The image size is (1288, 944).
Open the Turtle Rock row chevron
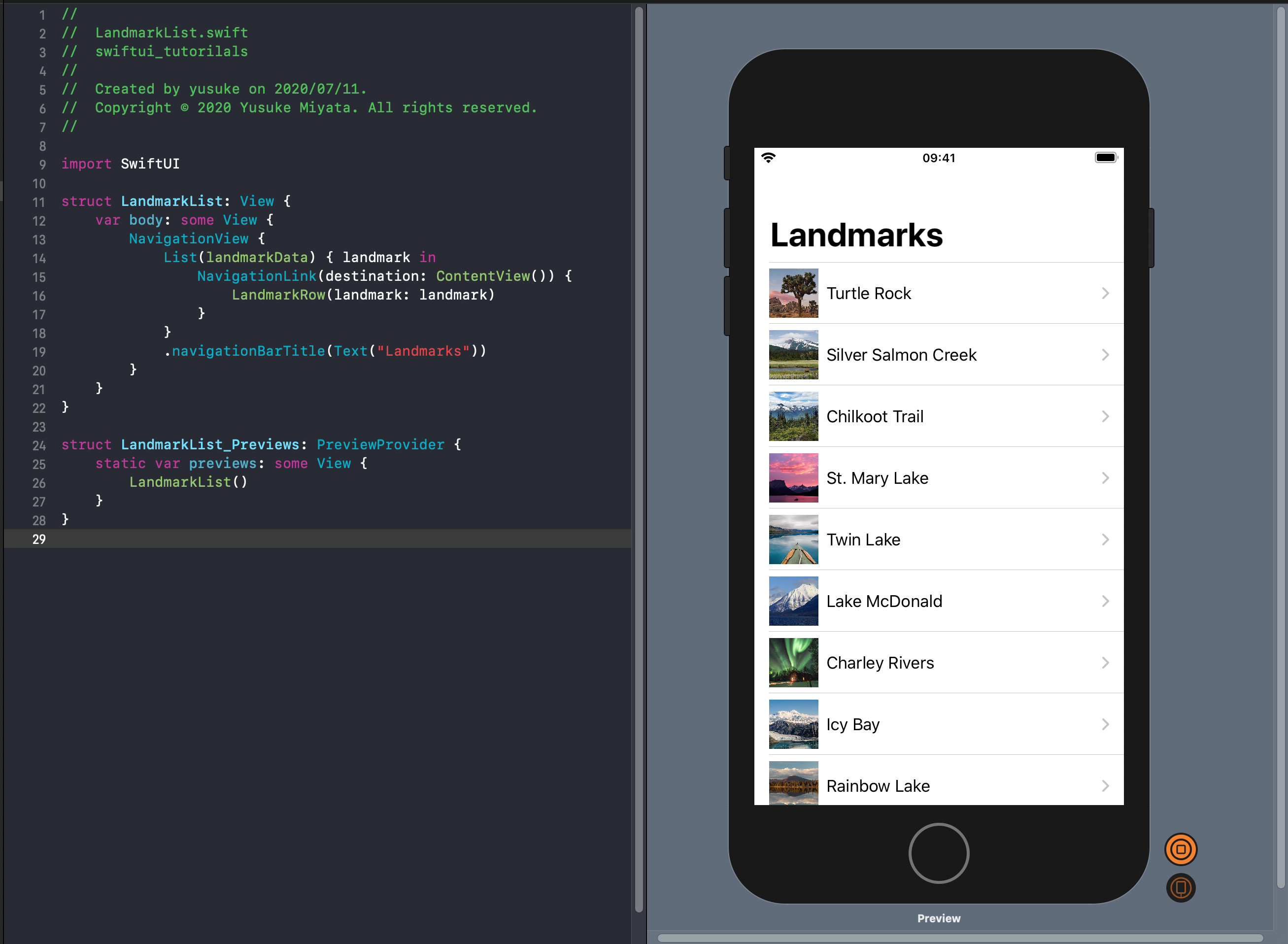click(x=1105, y=293)
